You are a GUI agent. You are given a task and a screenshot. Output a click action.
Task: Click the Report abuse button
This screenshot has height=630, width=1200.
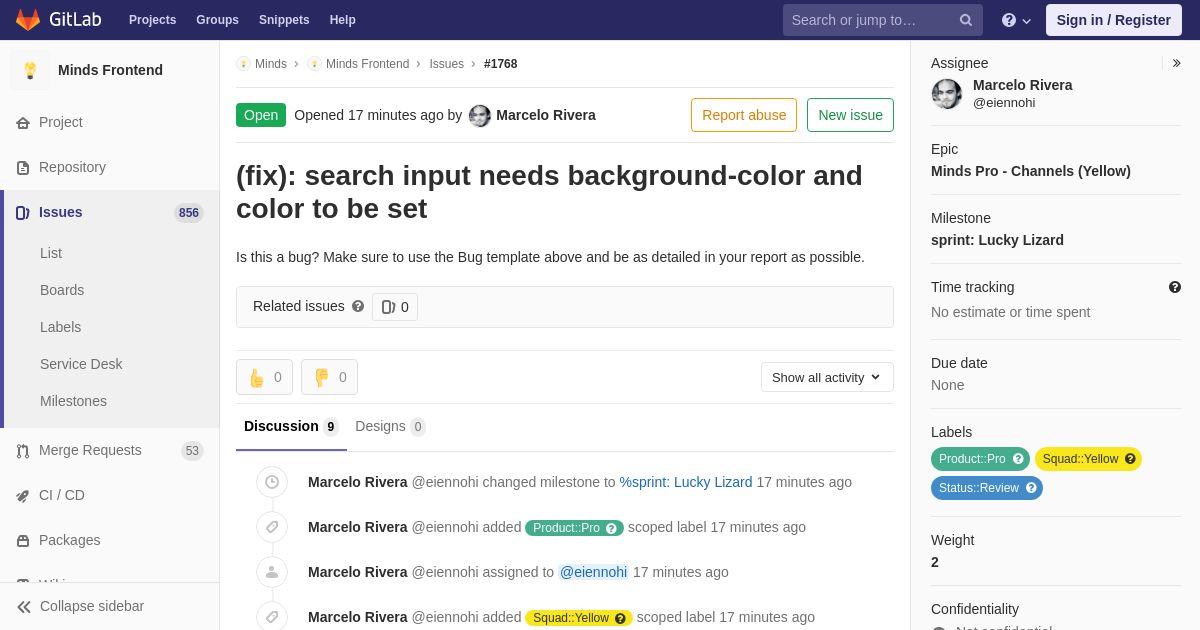[744, 115]
